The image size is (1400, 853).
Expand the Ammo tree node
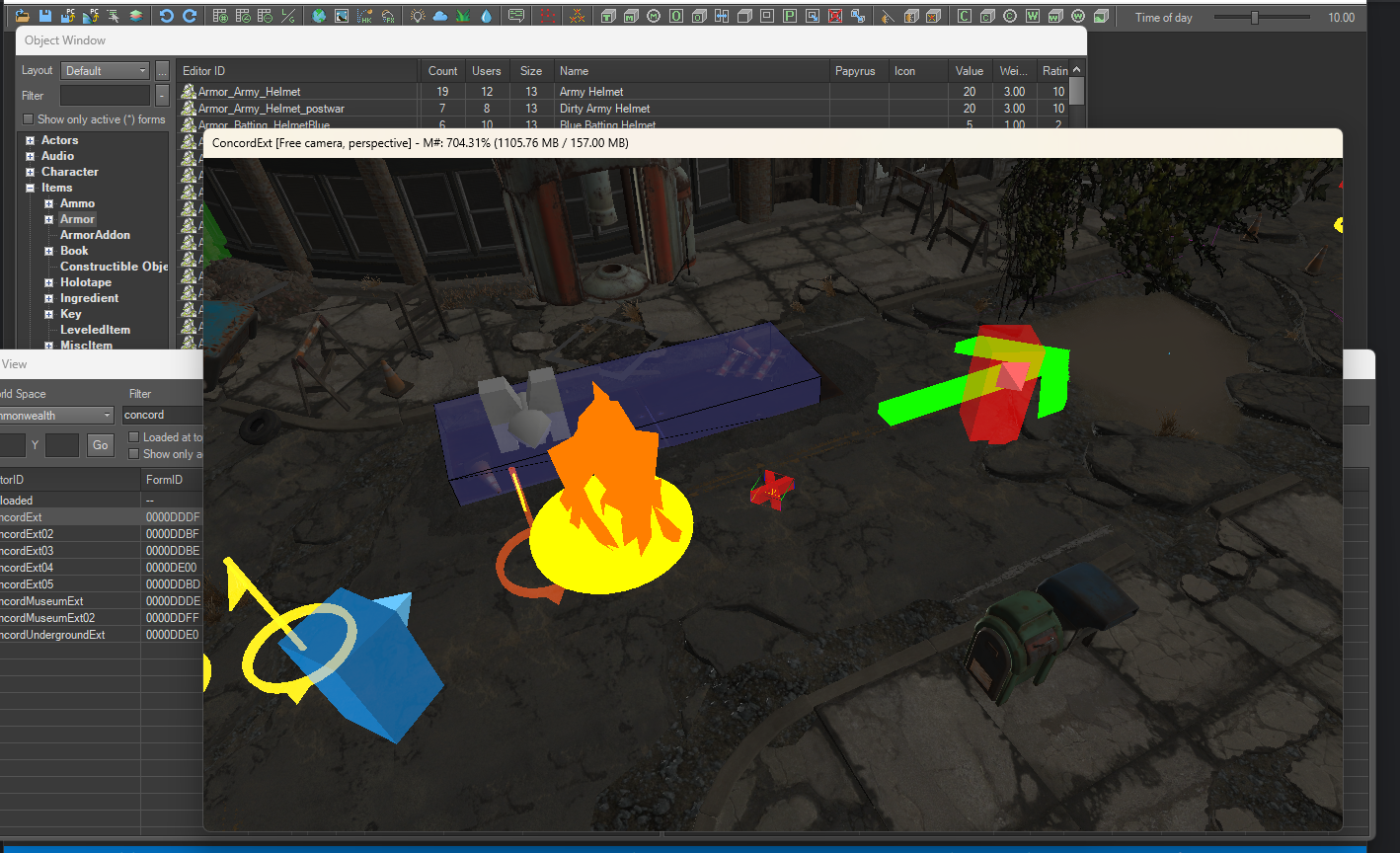(x=48, y=203)
